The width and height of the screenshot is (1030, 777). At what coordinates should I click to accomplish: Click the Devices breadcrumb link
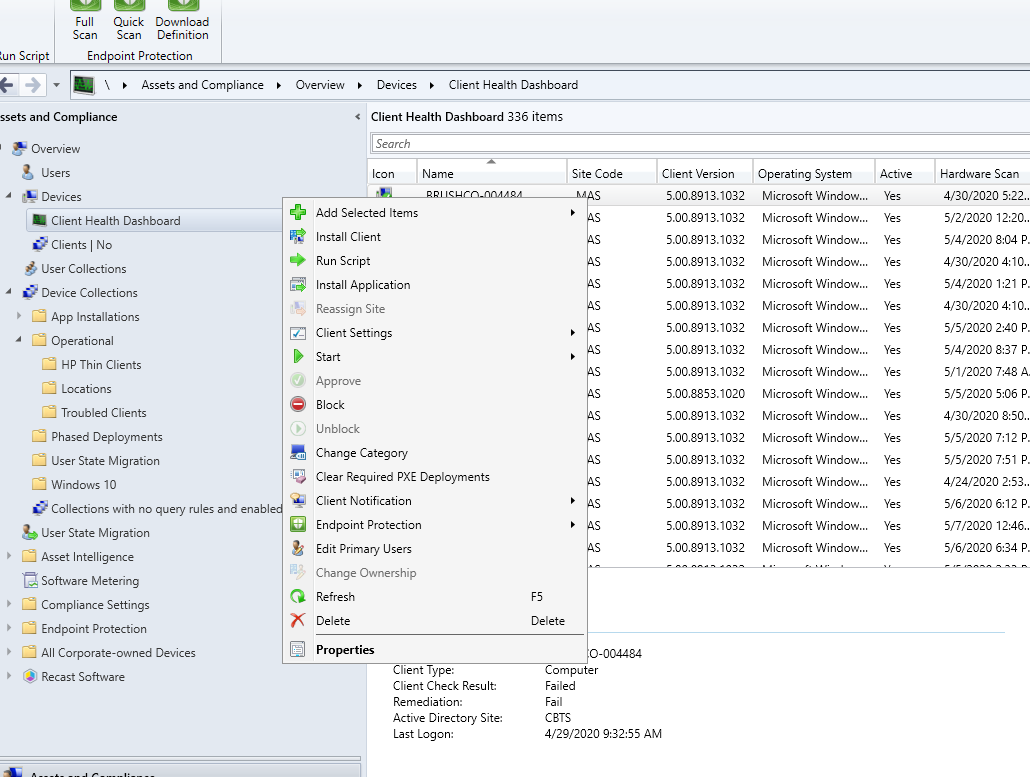(396, 85)
